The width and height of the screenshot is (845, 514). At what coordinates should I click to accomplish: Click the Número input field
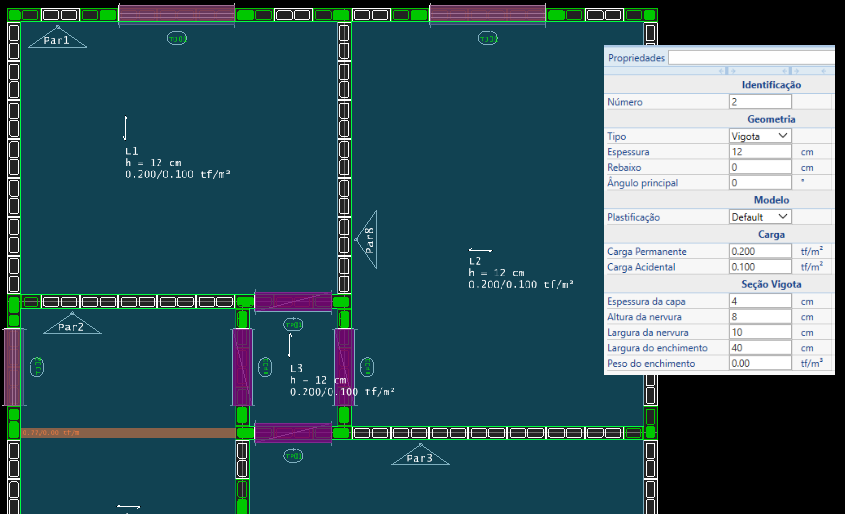pos(760,102)
